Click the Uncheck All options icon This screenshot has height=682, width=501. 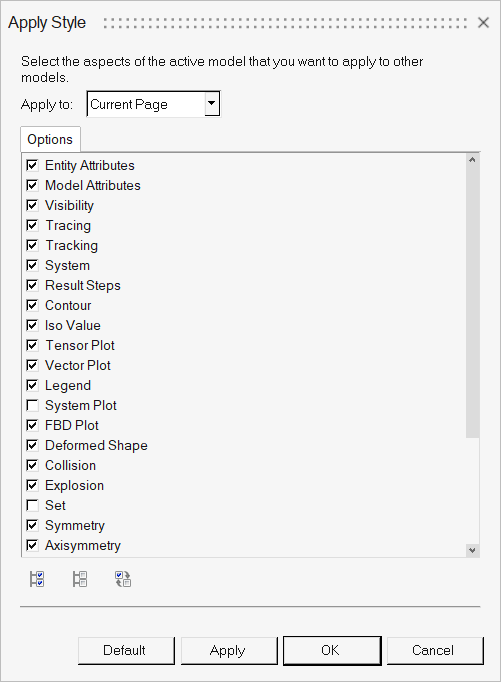click(80, 579)
